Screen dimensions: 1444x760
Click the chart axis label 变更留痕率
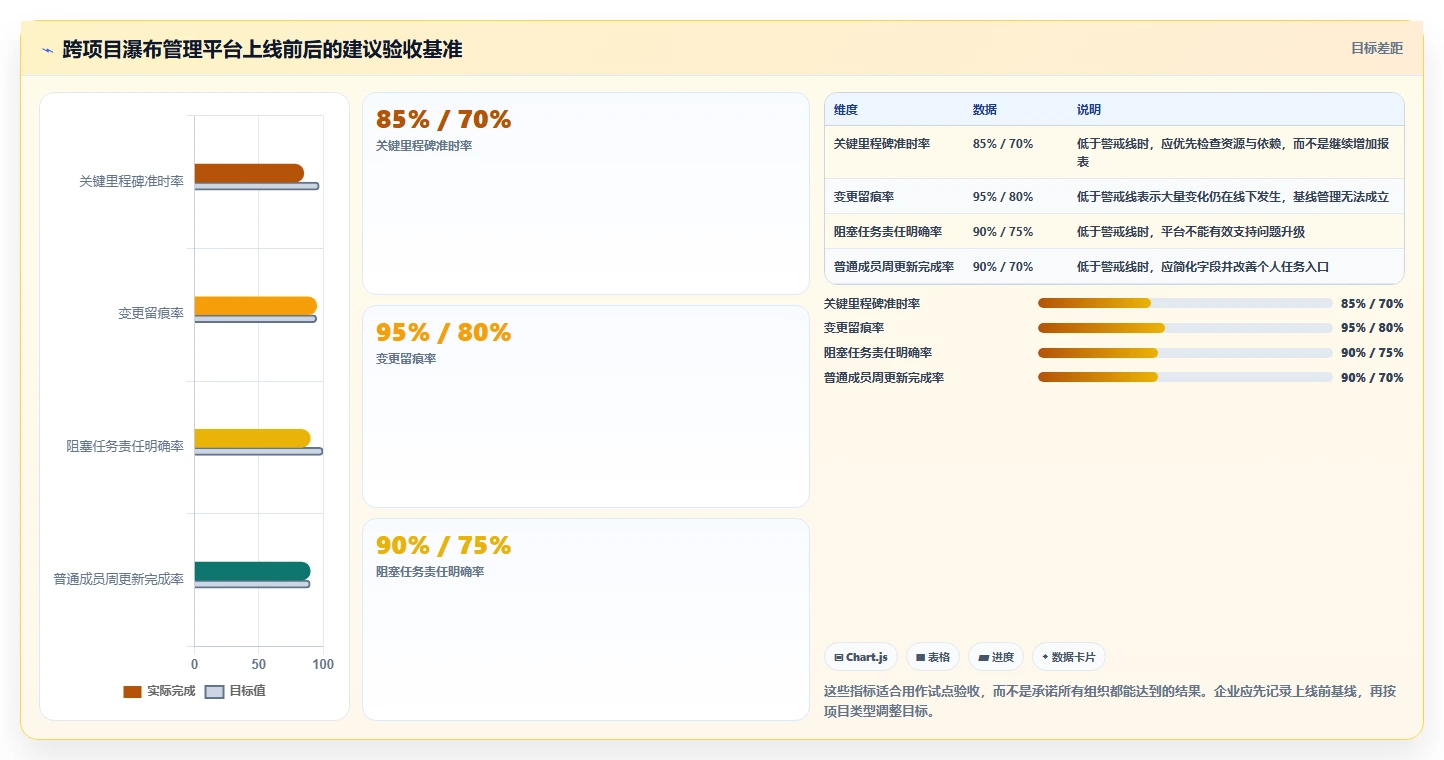151,314
